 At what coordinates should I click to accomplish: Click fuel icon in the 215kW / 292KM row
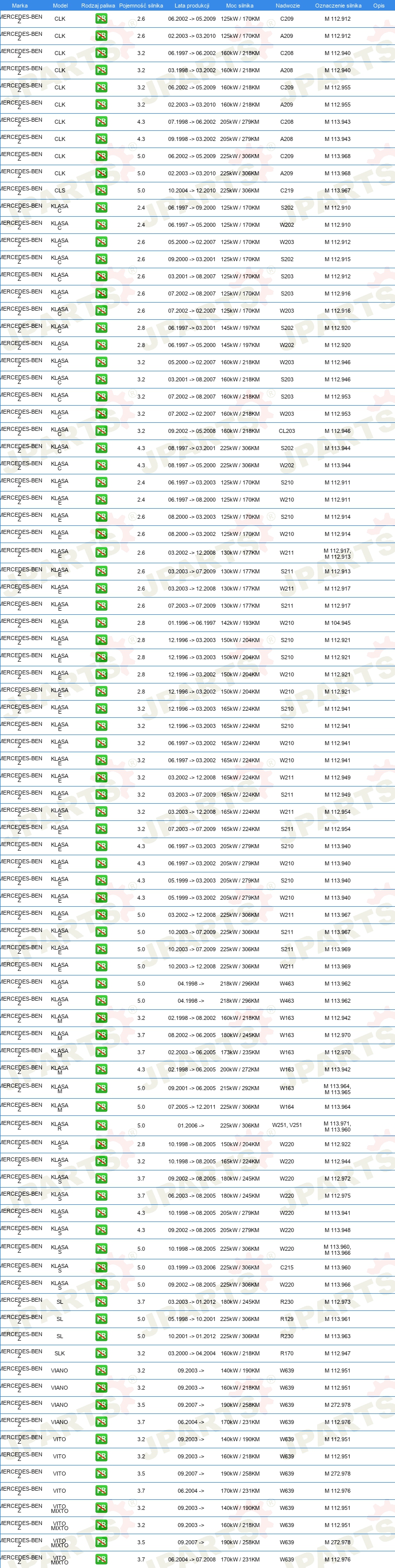click(101, 1088)
